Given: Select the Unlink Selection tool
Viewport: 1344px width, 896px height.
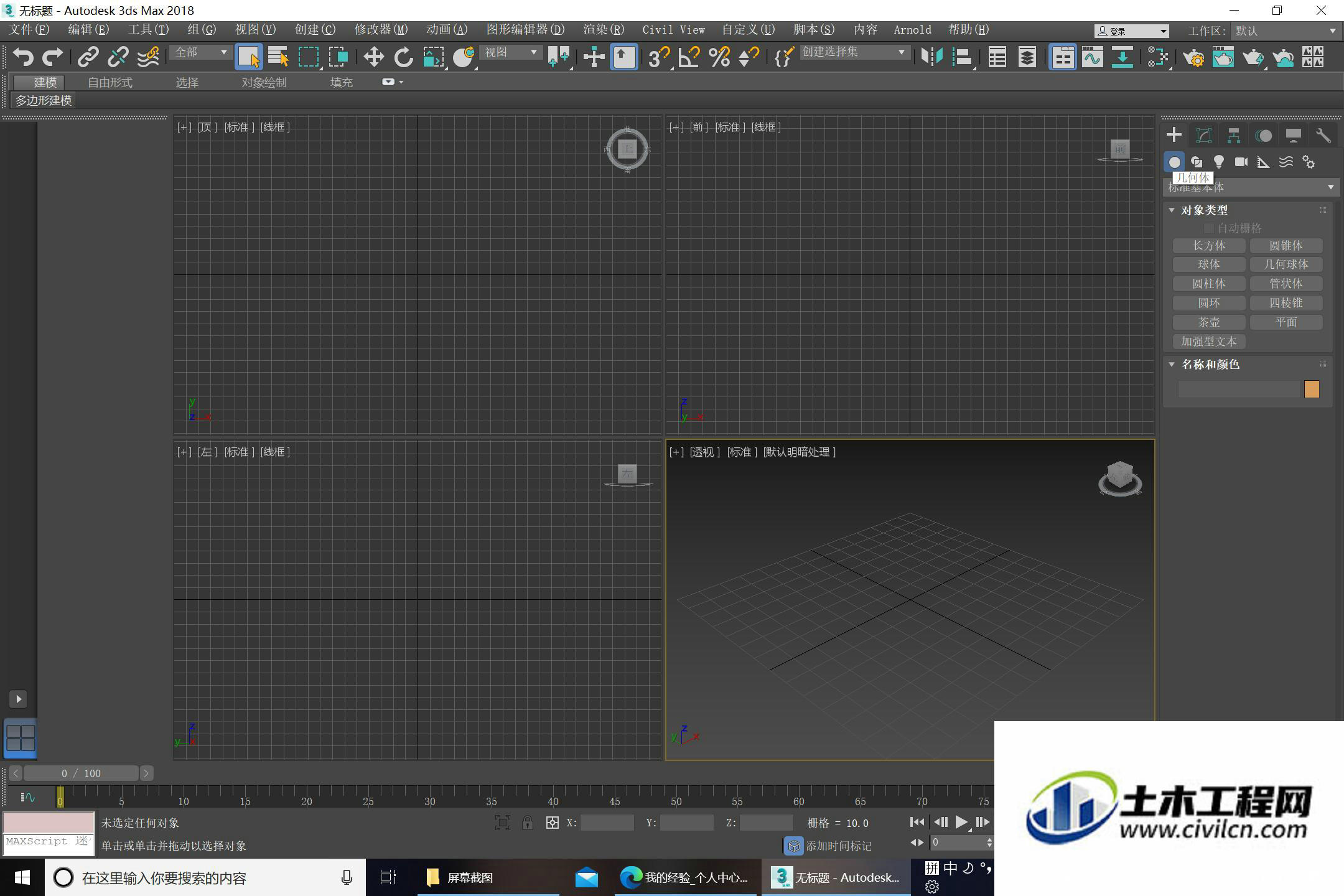Looking at the screenshot, I should click(118, 57).
